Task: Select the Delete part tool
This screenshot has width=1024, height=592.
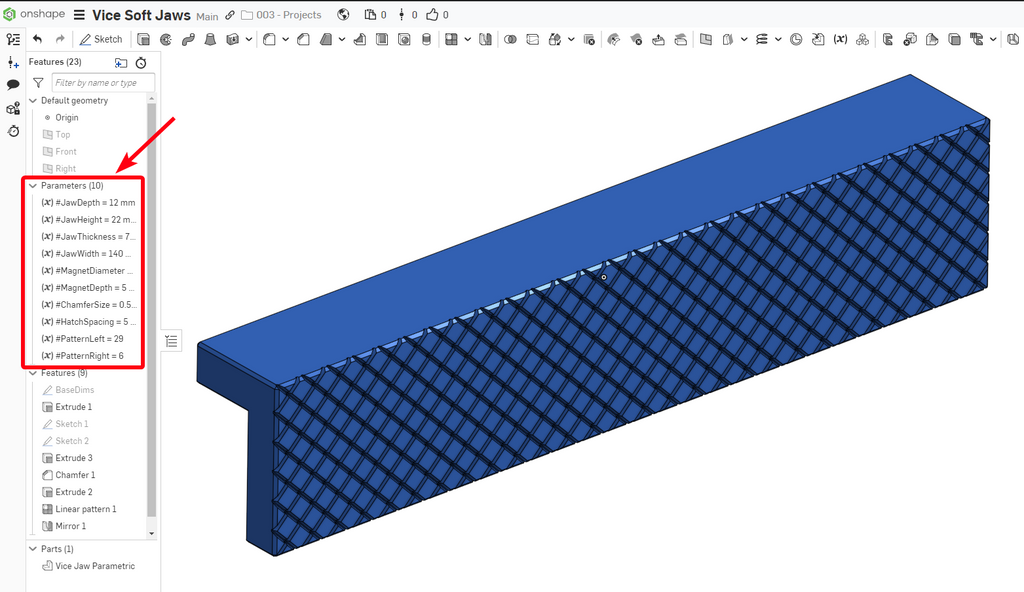Action: (x=589, y=39)
